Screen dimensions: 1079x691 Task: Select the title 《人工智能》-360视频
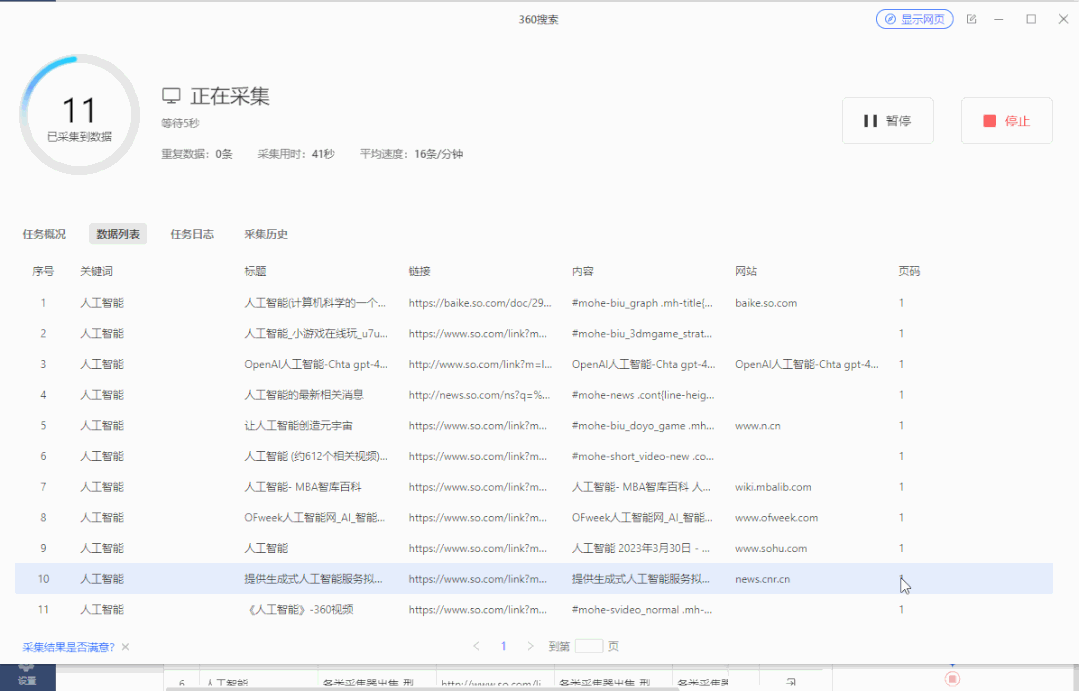click(x=299, y=610)
